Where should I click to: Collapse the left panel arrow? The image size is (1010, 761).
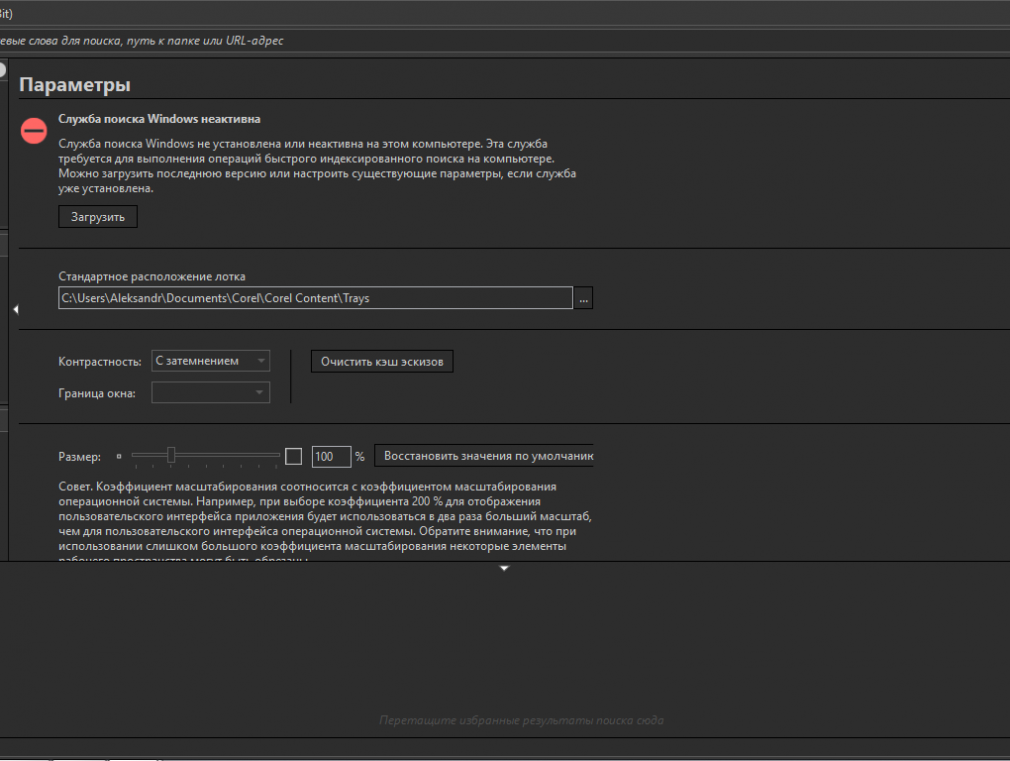point(16,309)
